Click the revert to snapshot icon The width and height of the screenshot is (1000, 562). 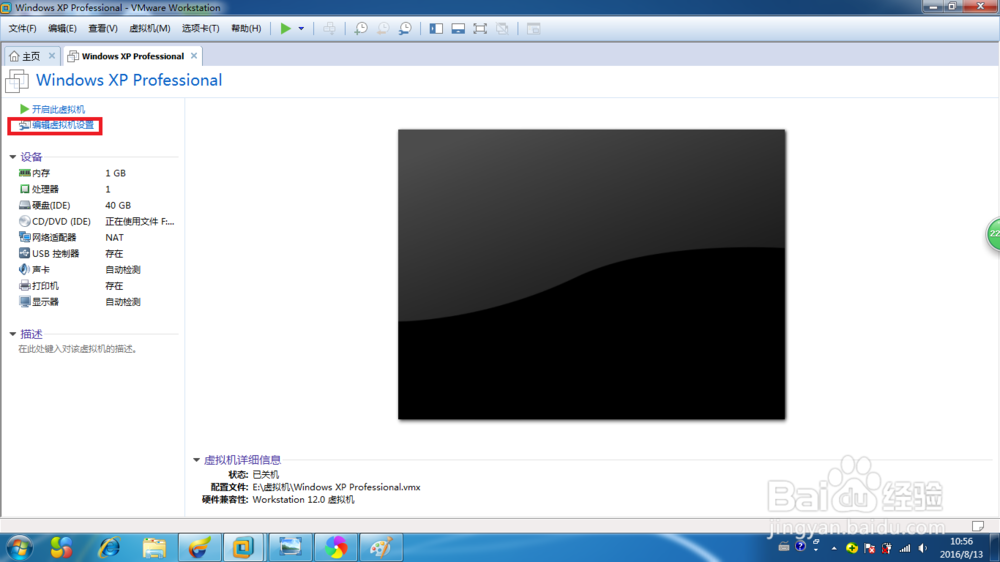tap(383, 28)
